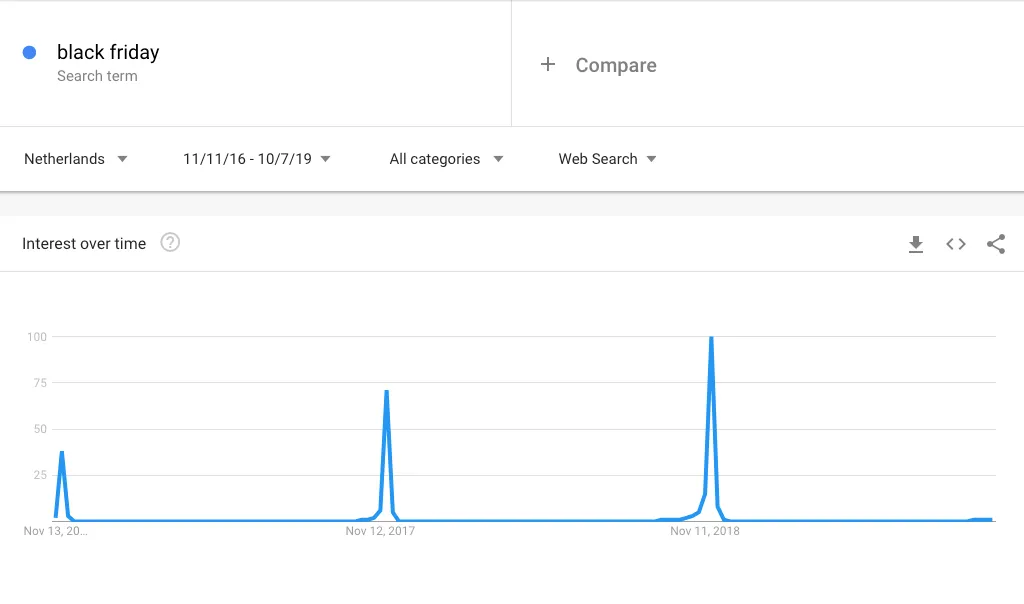This screenshot has height=604, width=1024.
Task: Expand the All categories dropdown
Action: tap(446, 159)
